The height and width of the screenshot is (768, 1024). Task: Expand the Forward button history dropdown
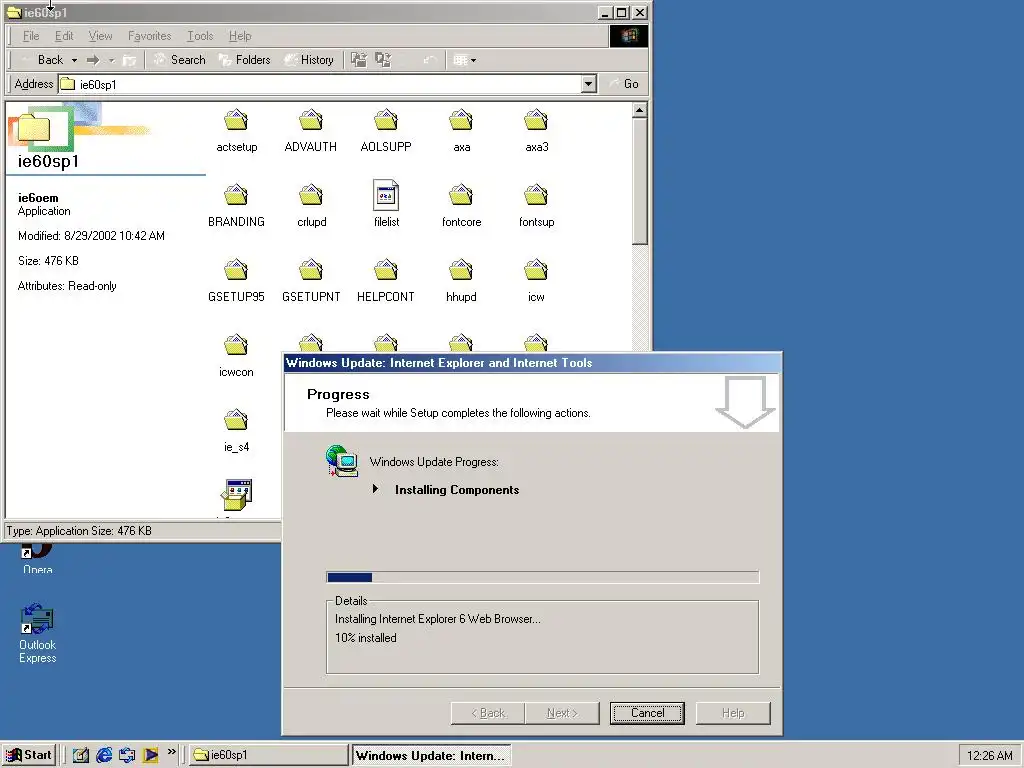click(x=112, y=60)
